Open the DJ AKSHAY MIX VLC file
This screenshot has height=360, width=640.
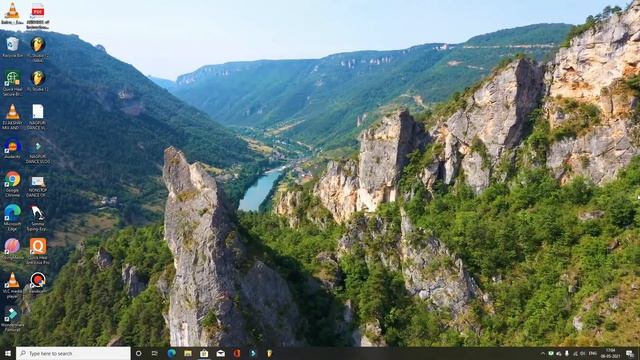(12, 117)
